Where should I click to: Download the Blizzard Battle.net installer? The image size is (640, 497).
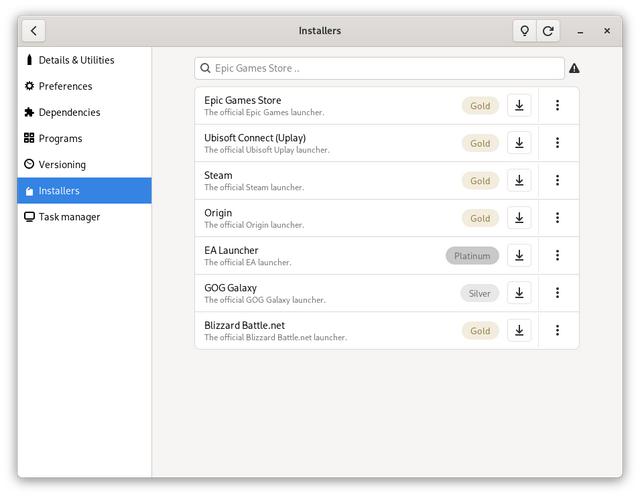click(x=519, y=330)
